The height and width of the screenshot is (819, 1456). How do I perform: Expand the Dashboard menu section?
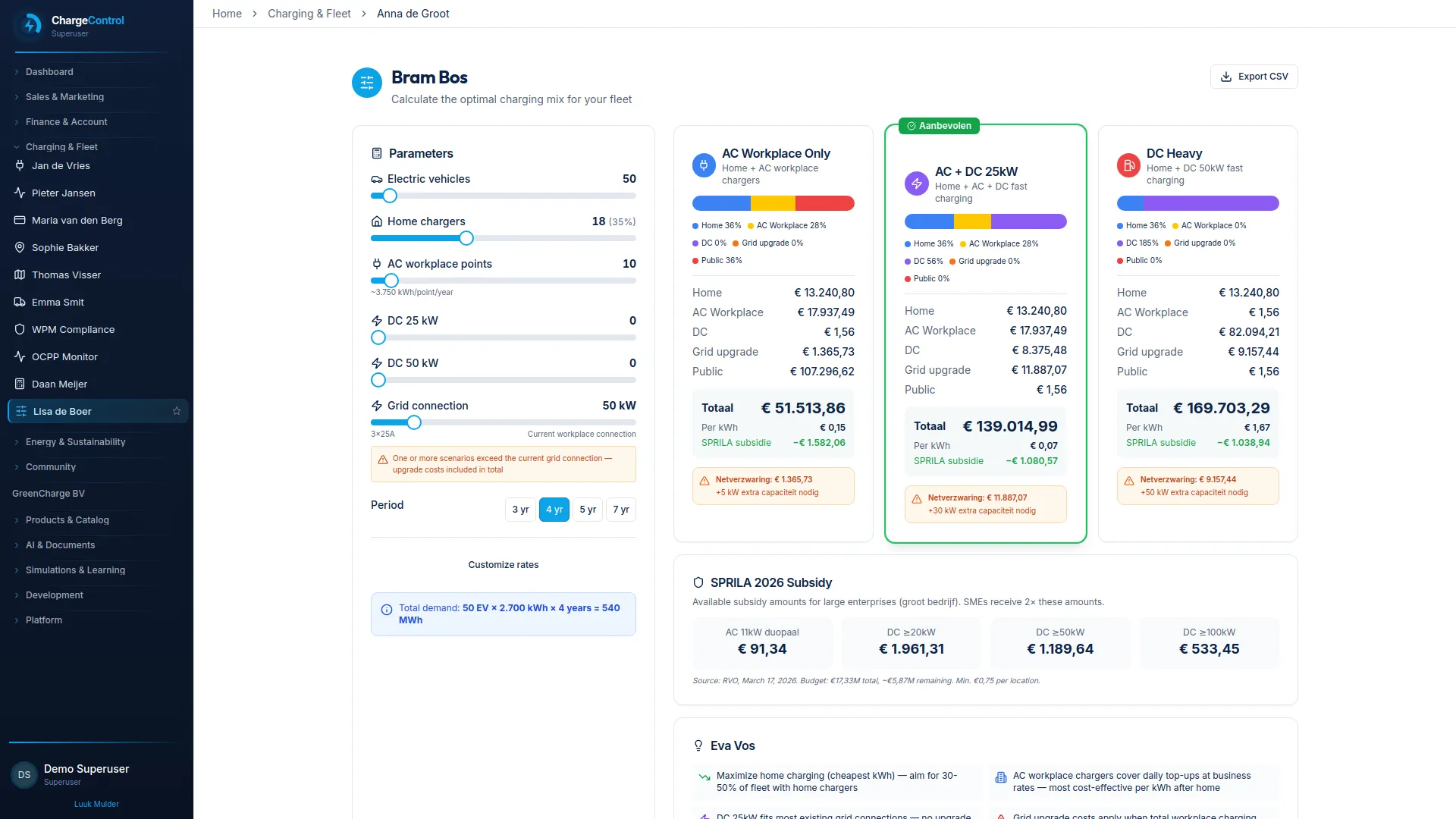pyautogui.click(x=49, y=72)
